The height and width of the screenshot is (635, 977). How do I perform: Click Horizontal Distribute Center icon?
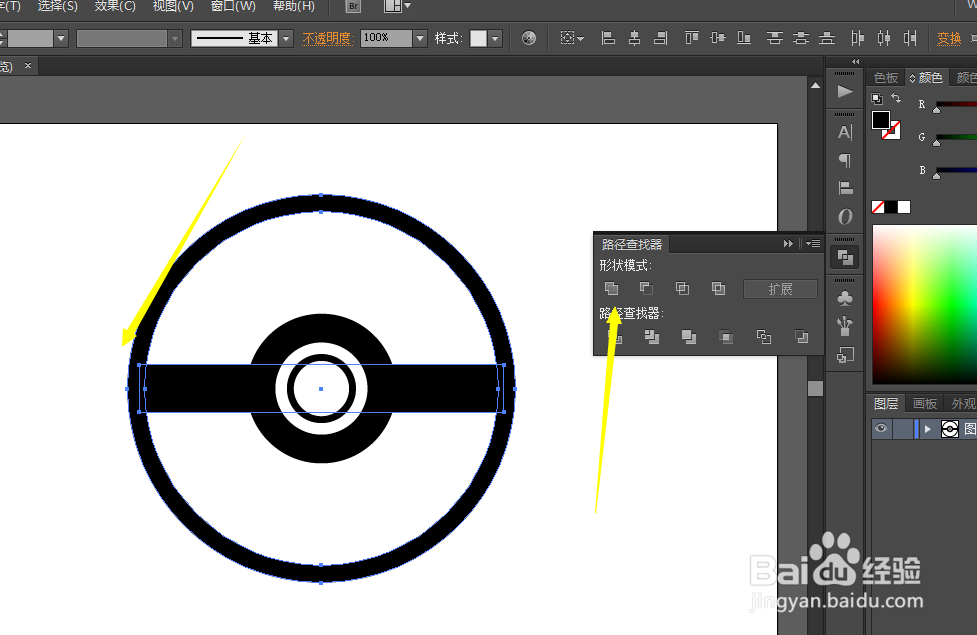[884, 39]
